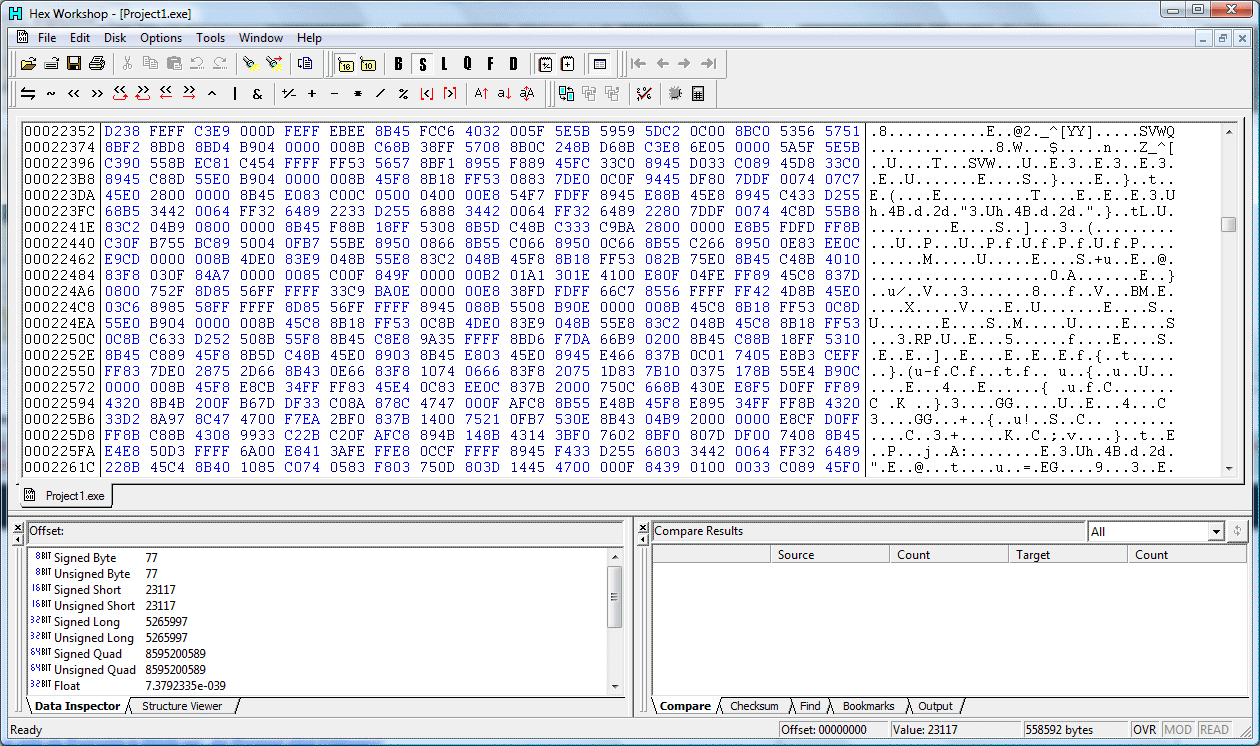Click the Generate Checksum icon
Image resolution: width=1260 pixels, height=746 pixels.
click(644, 93)
